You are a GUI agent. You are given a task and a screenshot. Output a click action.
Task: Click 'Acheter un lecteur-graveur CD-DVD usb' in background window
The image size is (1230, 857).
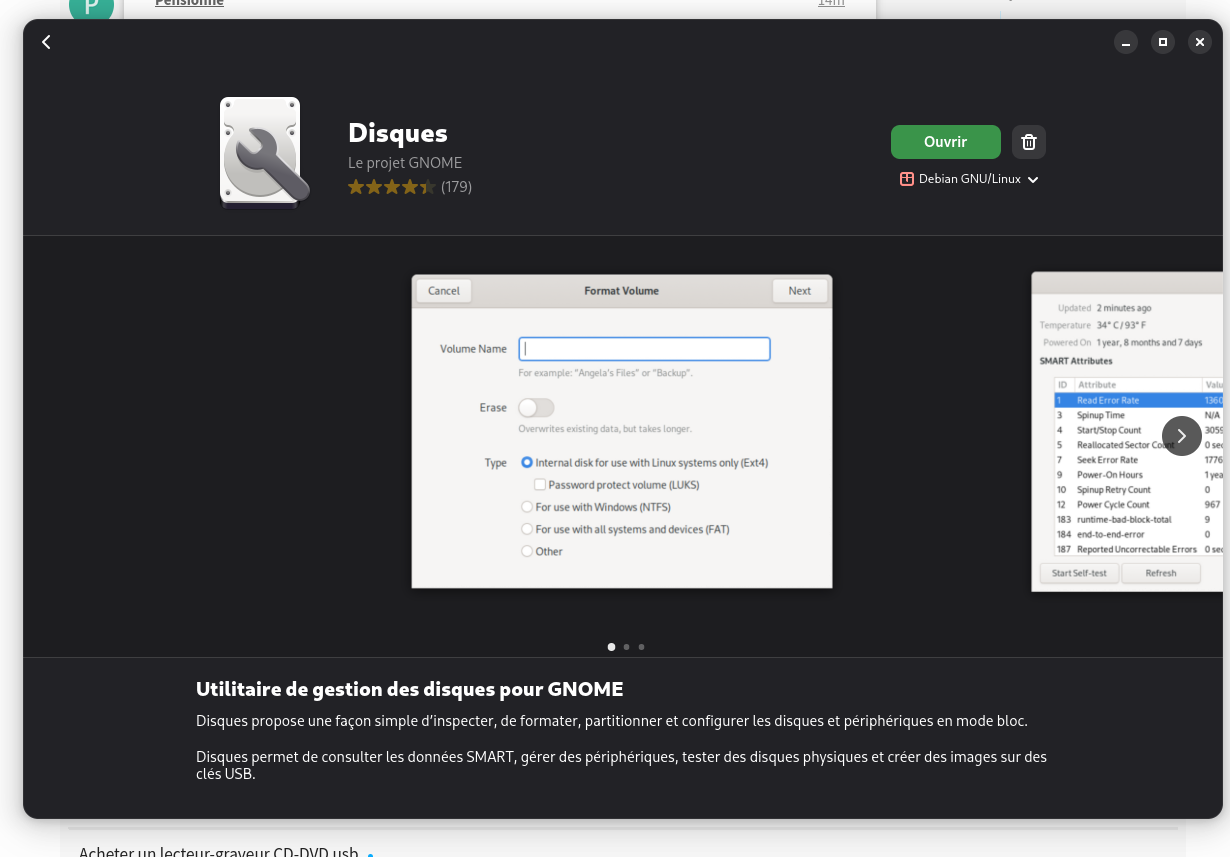(219, 851)
